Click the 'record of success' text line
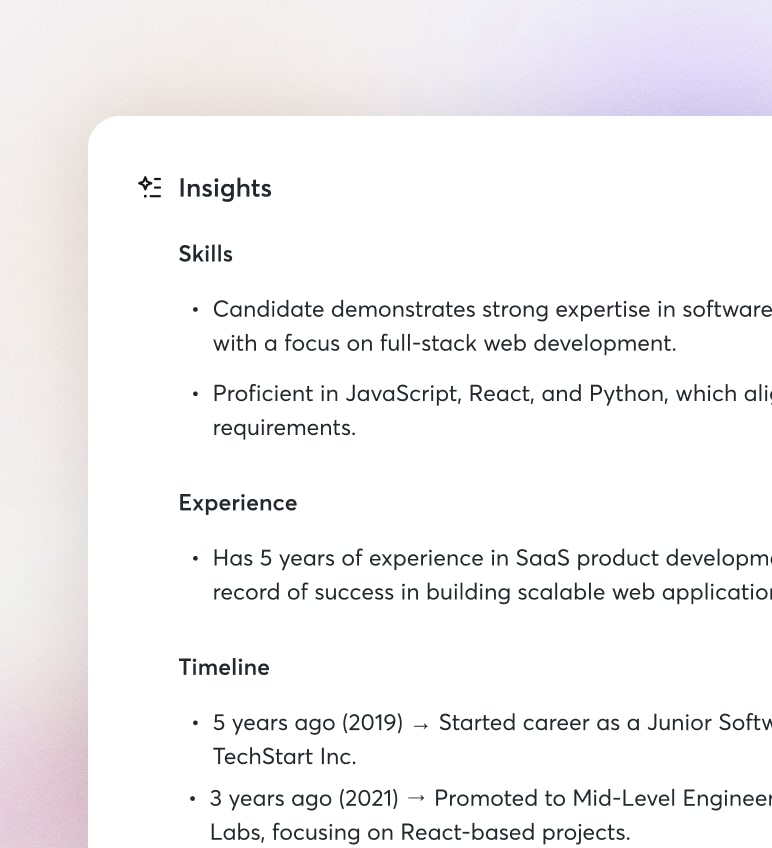This screenshot has width=772, height=848. tap(490, 592)
